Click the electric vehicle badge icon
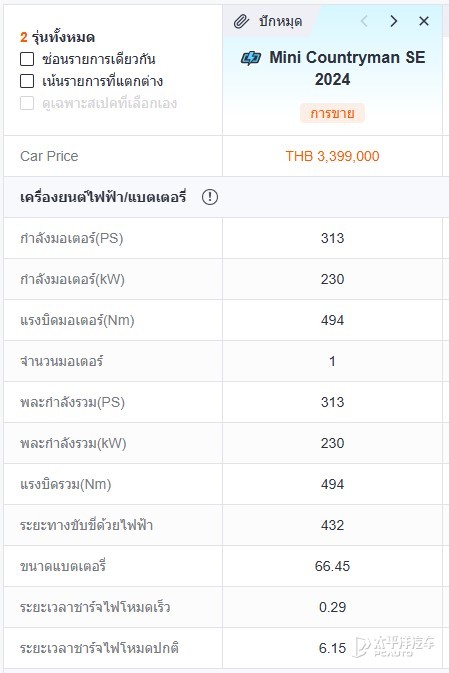Image resolution: width=449 pixels, height=673 pixels. coord(251,58)
